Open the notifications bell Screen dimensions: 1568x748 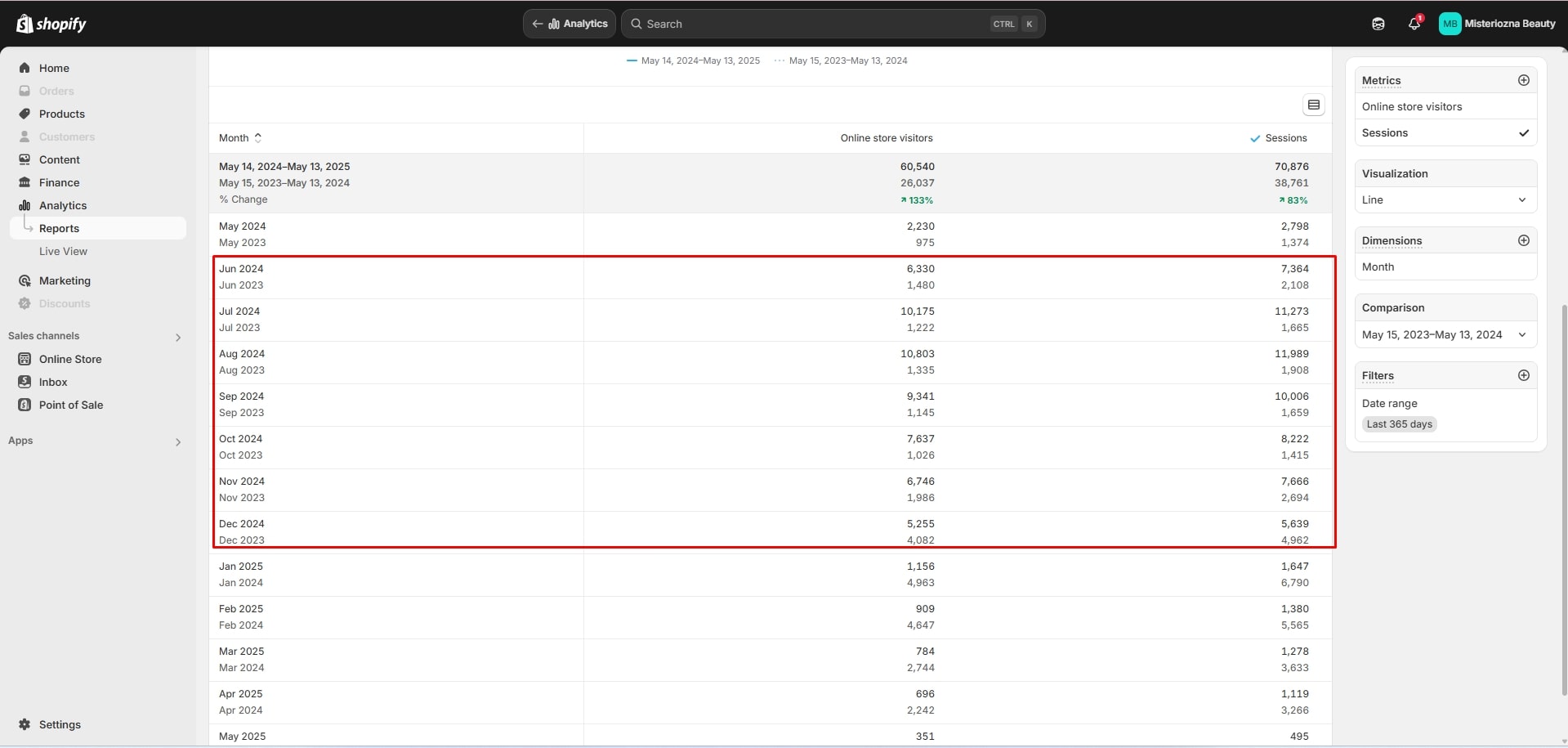point(1414,24)
